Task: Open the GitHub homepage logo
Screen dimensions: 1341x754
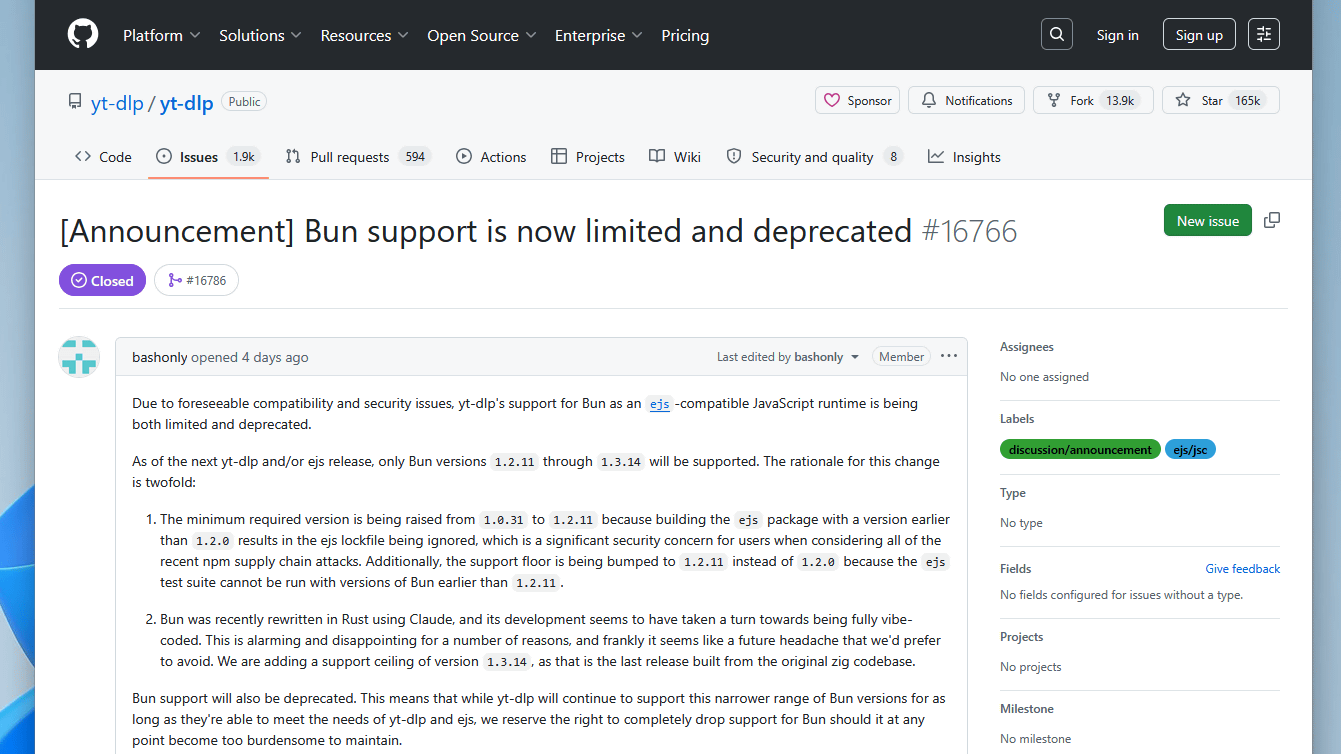Action: click(83, 35)
